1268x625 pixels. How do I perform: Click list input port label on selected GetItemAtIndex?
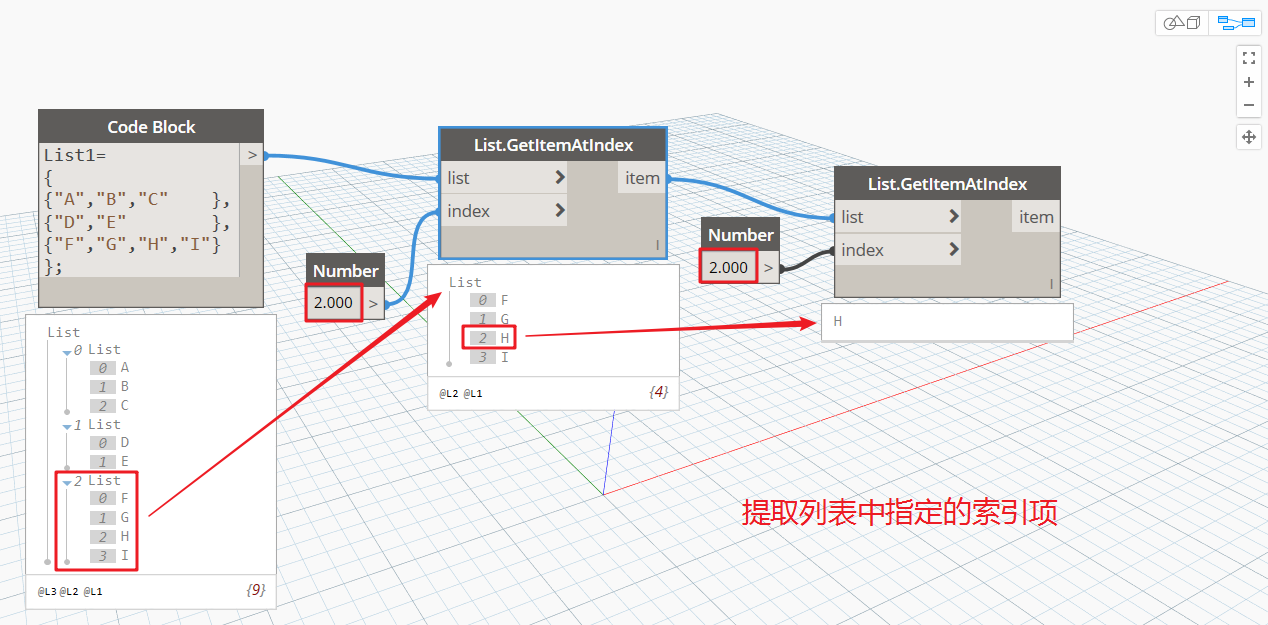click(459, 178)
